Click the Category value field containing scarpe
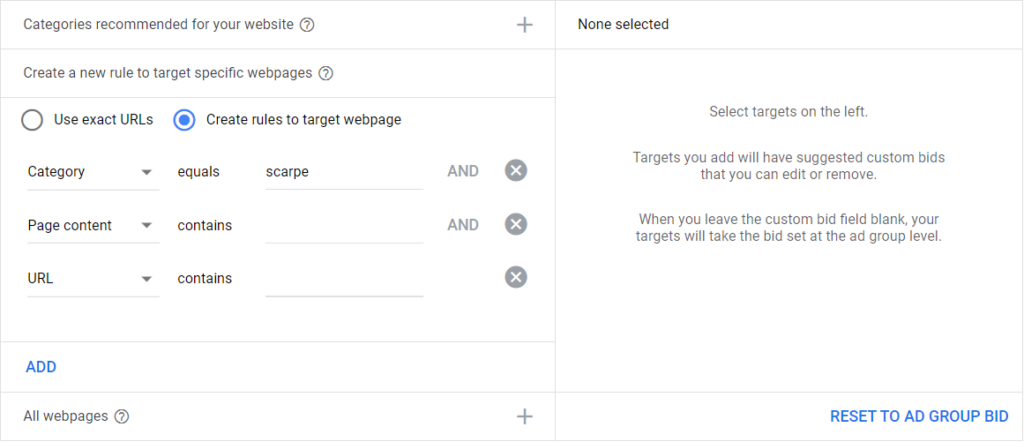 click(344, 172)
